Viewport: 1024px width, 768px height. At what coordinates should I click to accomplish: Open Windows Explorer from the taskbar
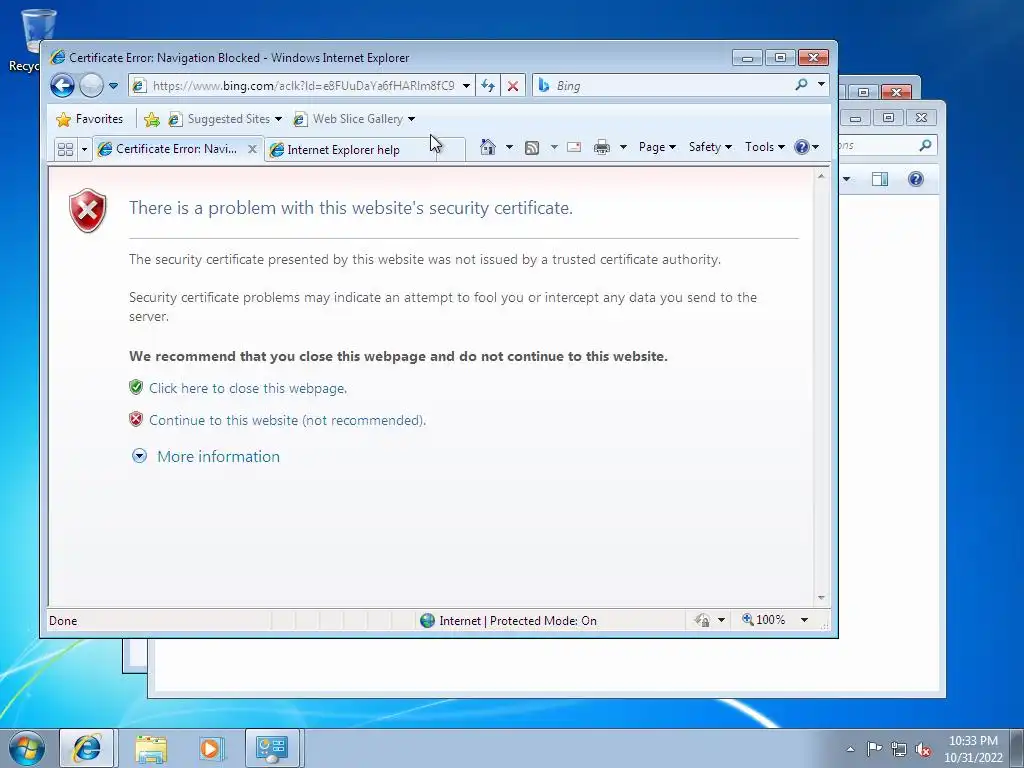(x=151, y=748)
